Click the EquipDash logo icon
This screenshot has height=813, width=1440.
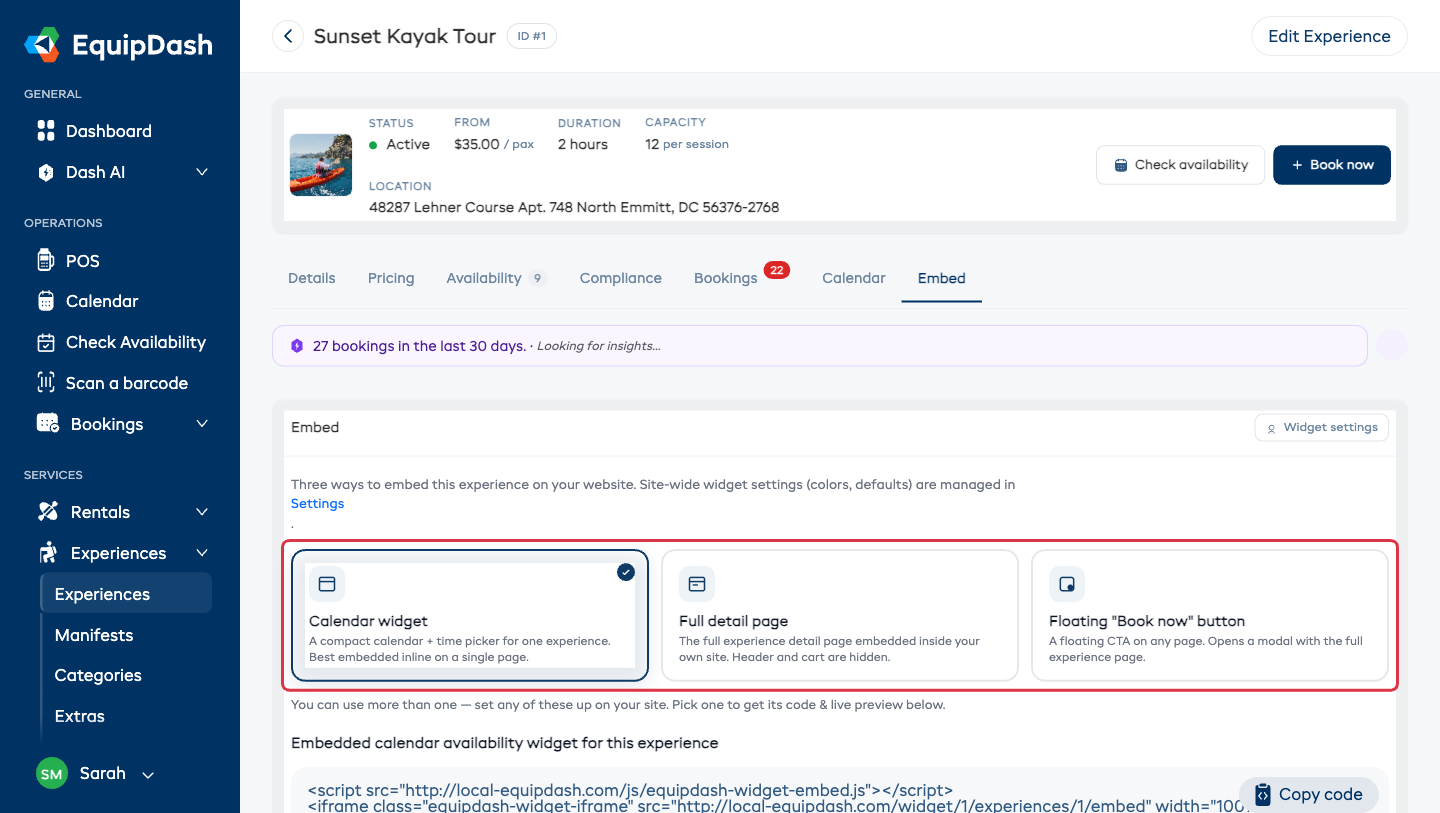[x=42, y=45]
